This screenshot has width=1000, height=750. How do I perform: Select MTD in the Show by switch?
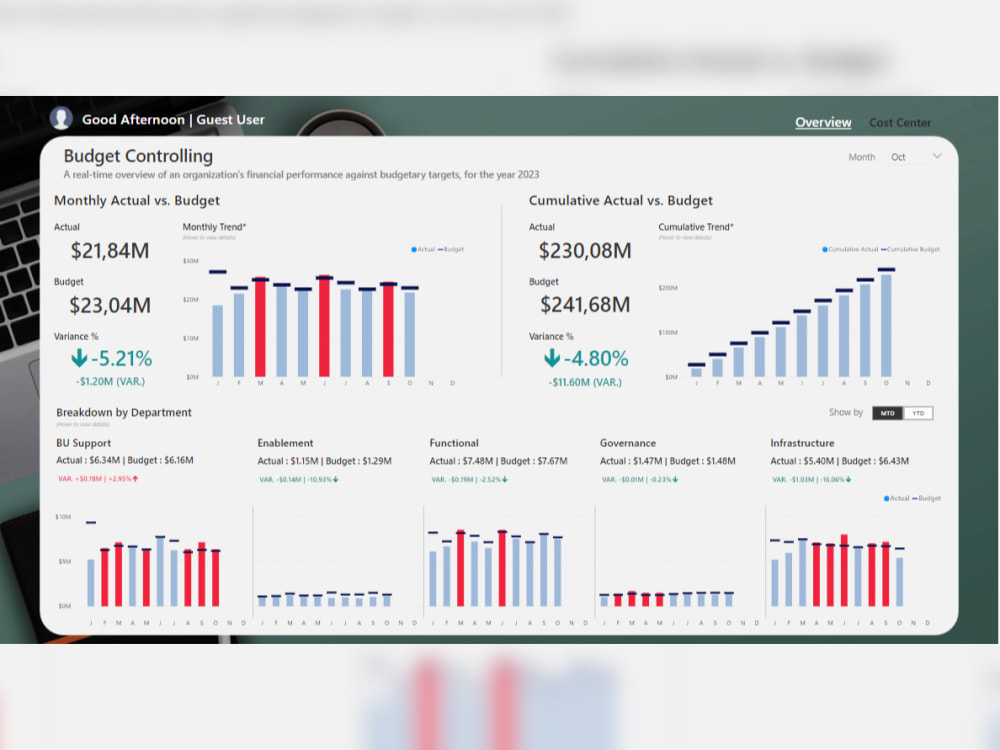(886, 412)
